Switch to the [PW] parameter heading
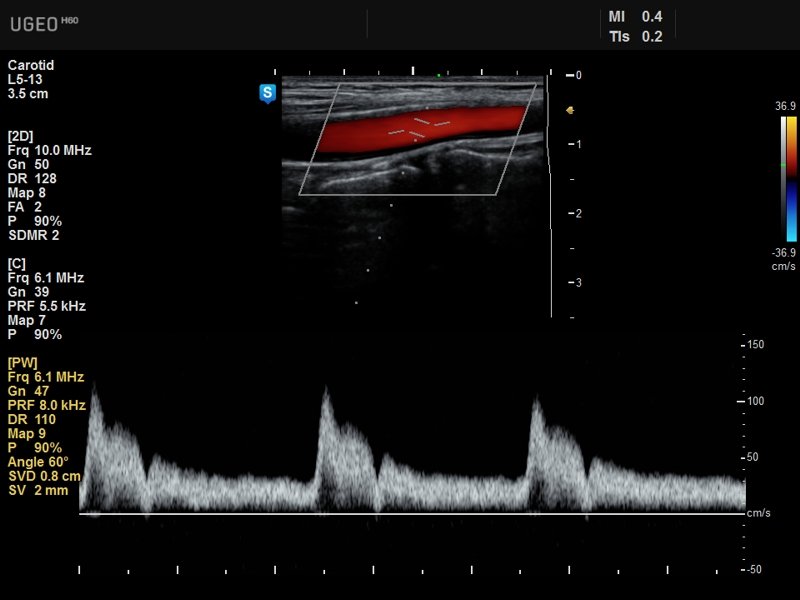This screenshot has height=600, width=800. tap(24, 362)
